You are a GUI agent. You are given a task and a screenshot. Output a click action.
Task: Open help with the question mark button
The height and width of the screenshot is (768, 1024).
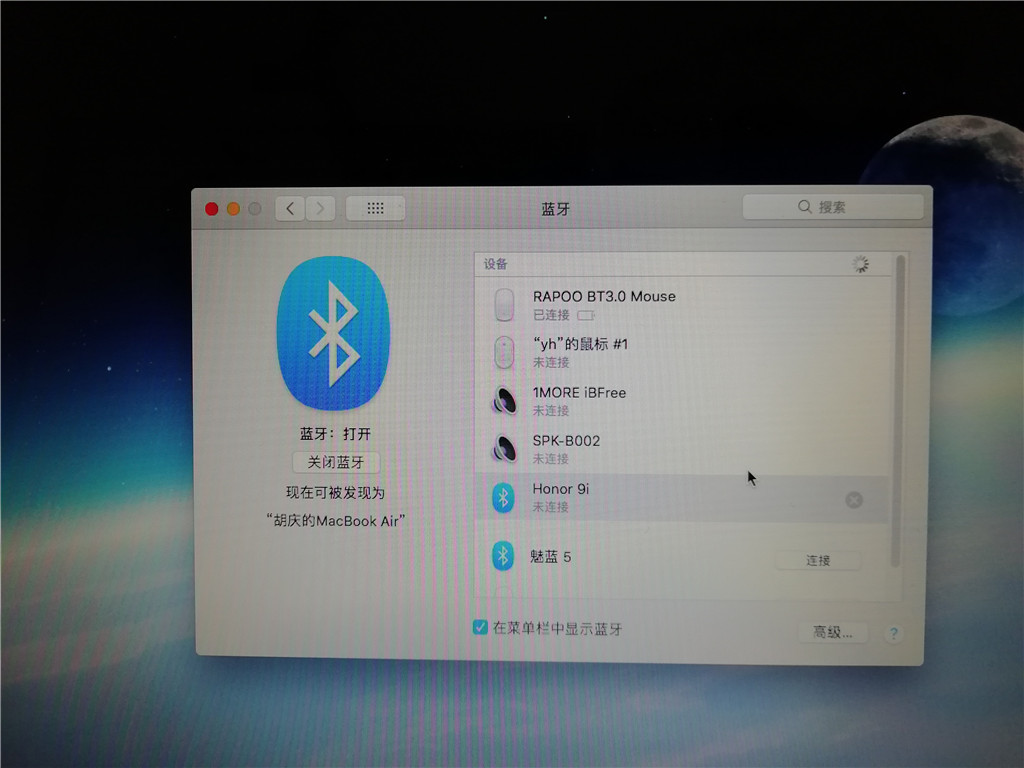tap(893, 633)
